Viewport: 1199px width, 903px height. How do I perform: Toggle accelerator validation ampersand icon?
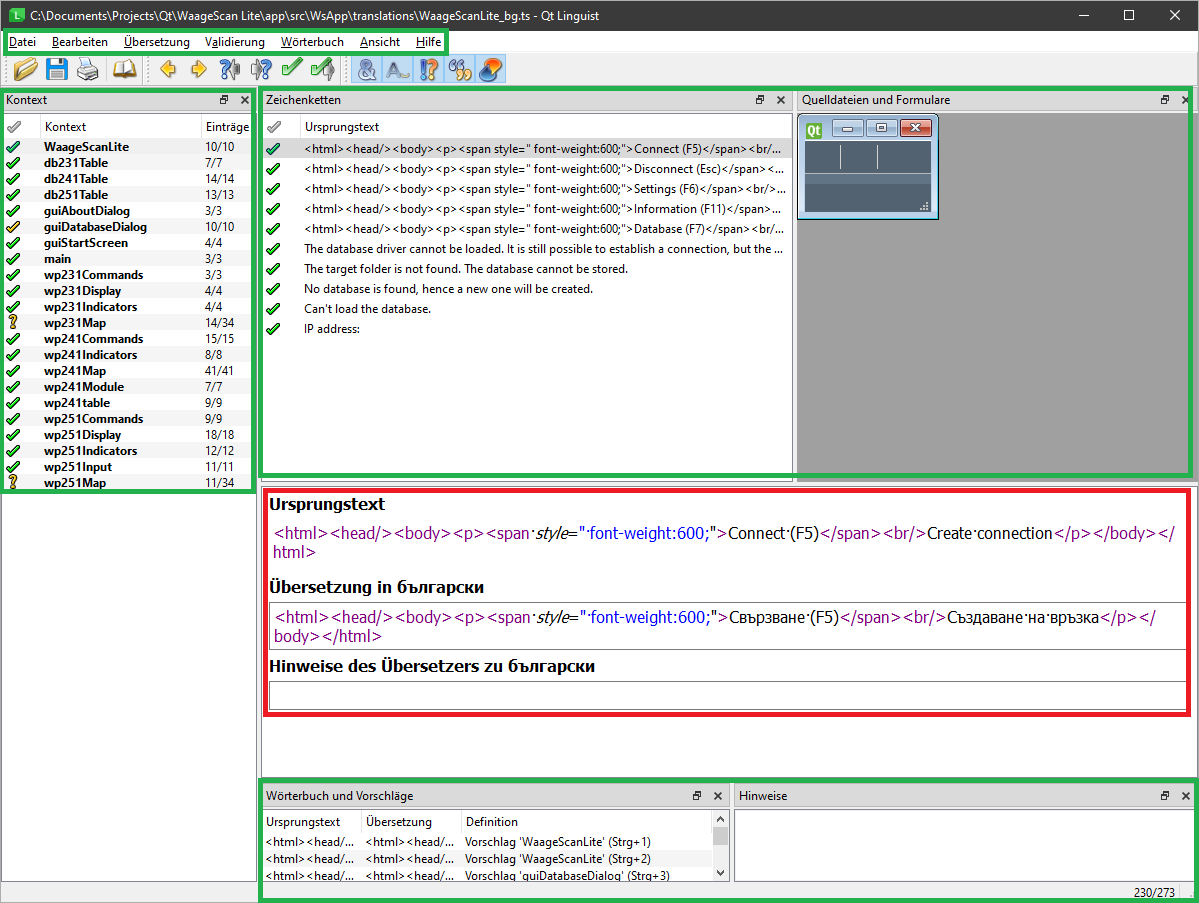(367, 70)
